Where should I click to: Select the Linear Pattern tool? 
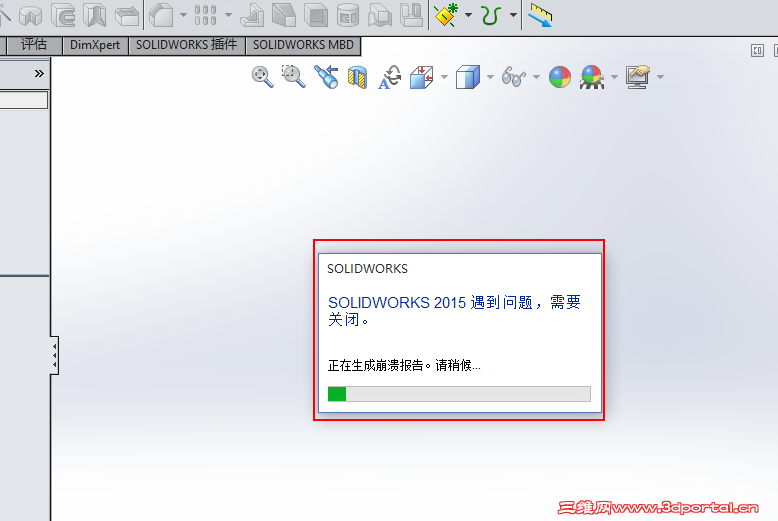click(x=205, y=15)
